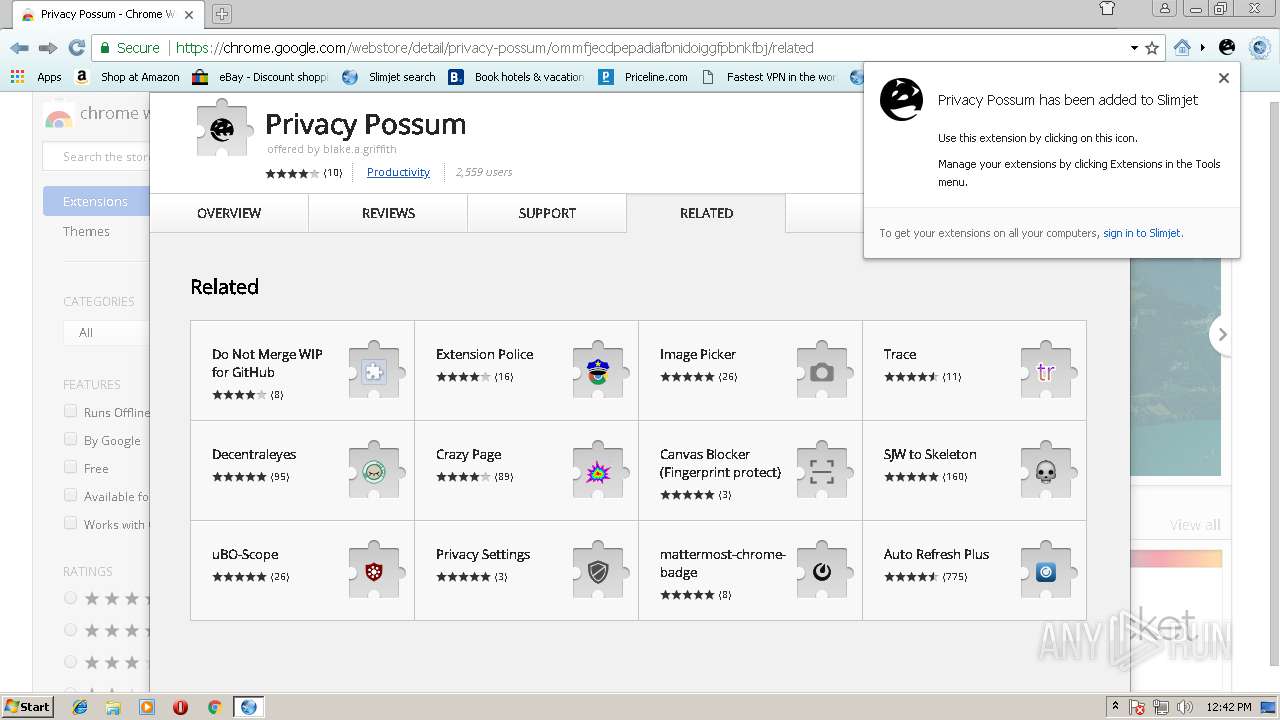Open the Chrome taskbar icon

[x=214, y=707]
